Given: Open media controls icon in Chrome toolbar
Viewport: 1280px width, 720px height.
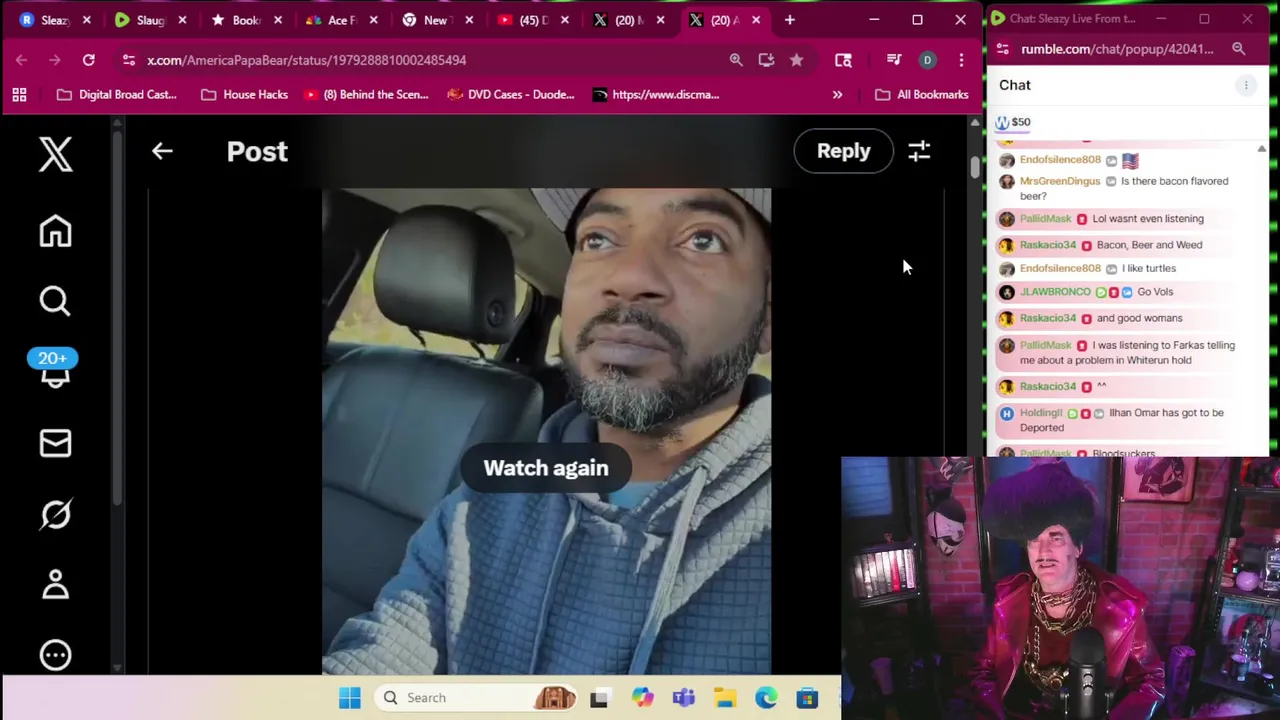Looking at the screenshot, I should 894,60.
